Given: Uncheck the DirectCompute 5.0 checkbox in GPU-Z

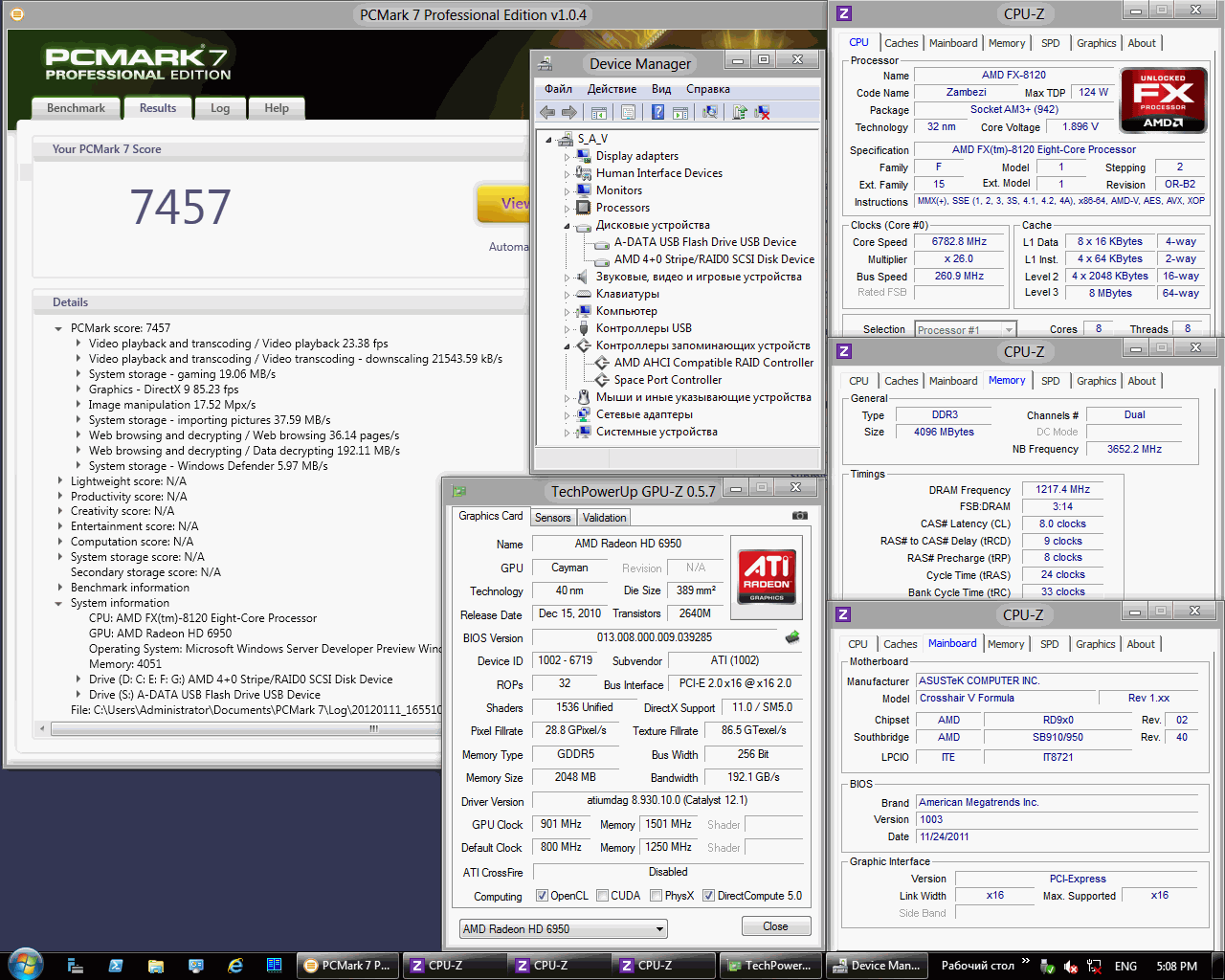Looking at the screenshot, I should coord(708,896).
